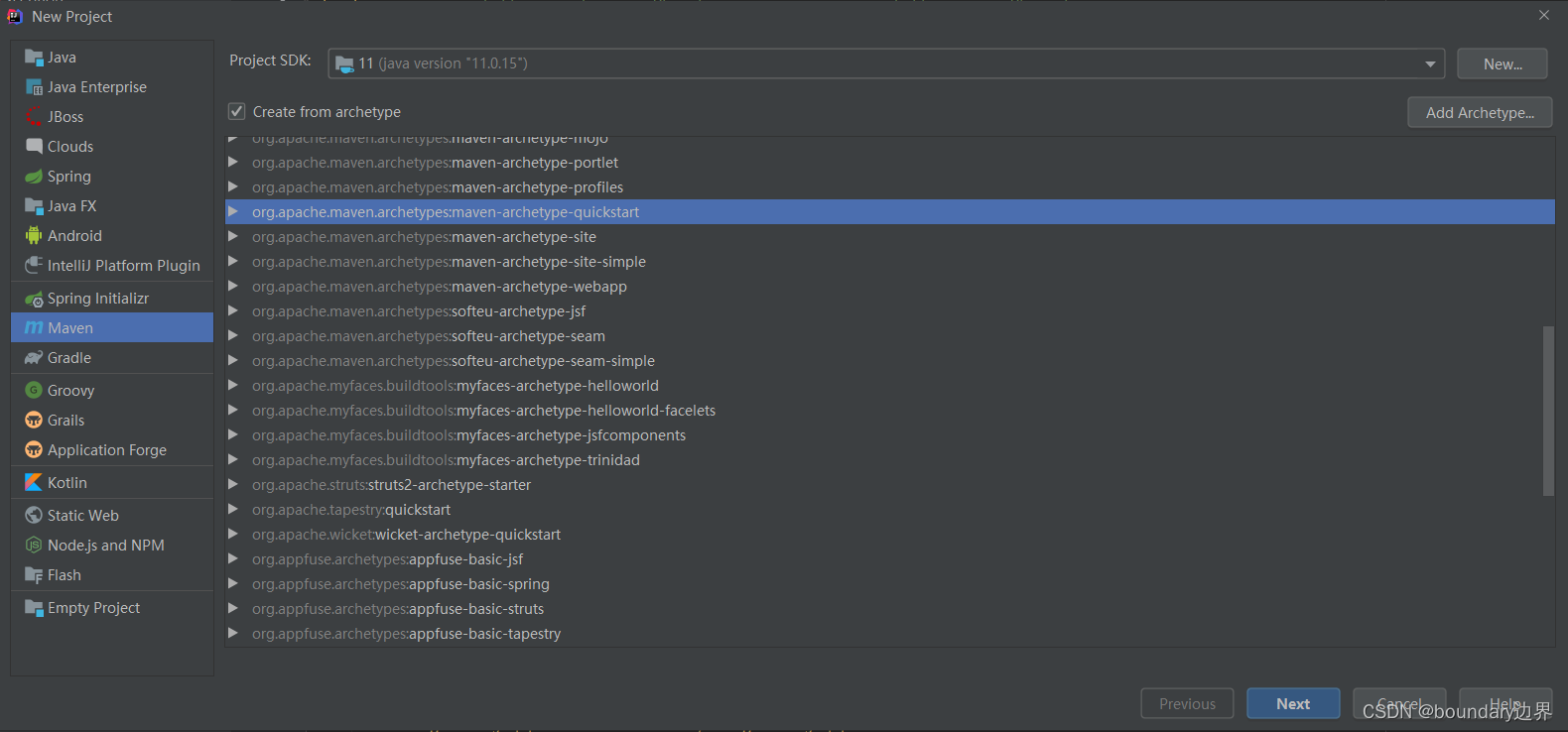
Task: Expand appfuse-basic-spring row arrow
Action: click(x=233, y=584)
